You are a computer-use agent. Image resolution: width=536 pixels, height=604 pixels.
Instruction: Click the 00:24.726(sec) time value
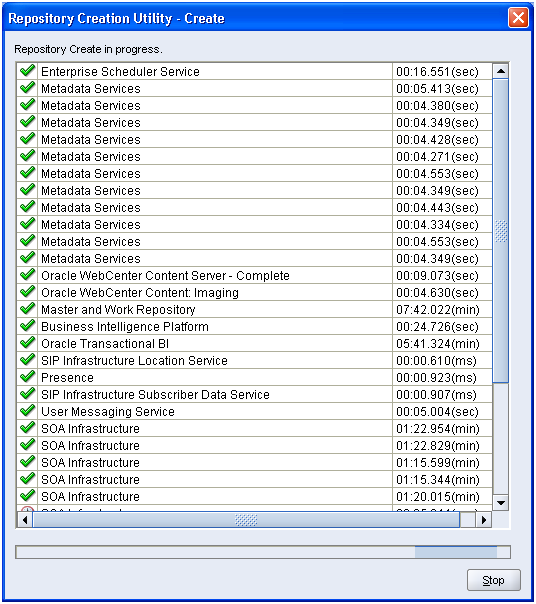437,327
